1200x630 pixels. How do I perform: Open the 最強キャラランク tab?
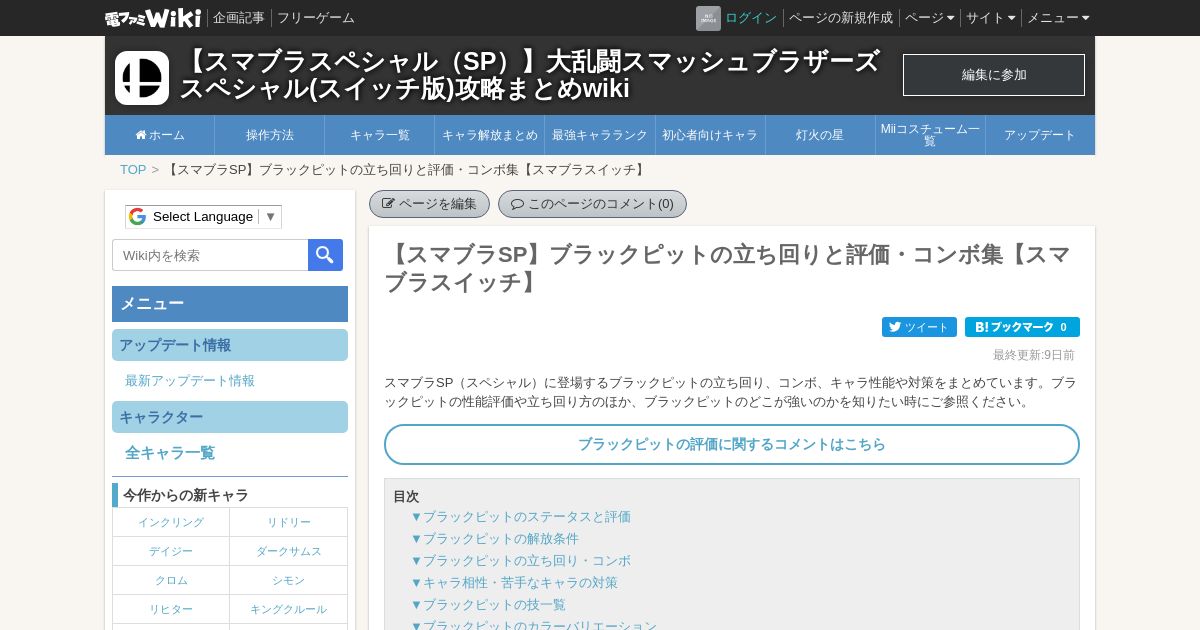pos(600,135)
